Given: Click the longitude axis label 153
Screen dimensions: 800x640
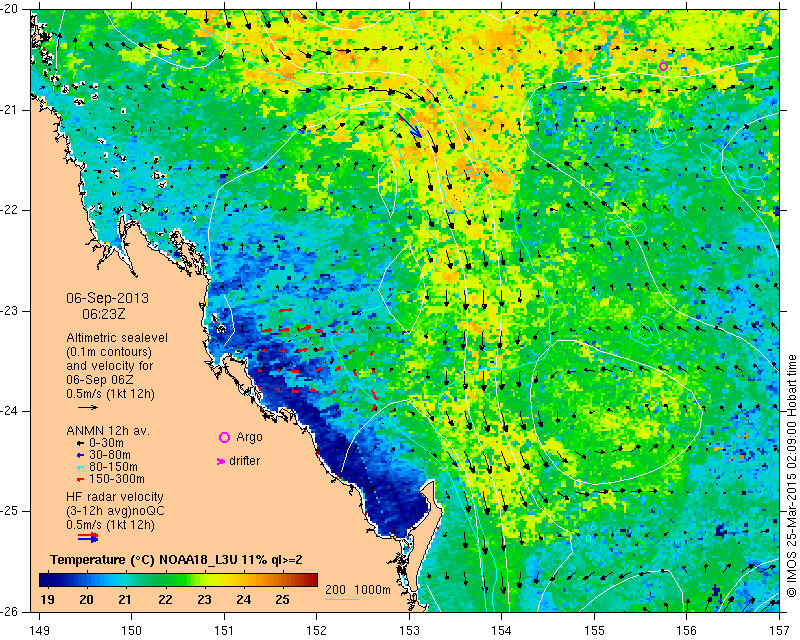Looking at the screenshot, I should (x=409, y=630).
